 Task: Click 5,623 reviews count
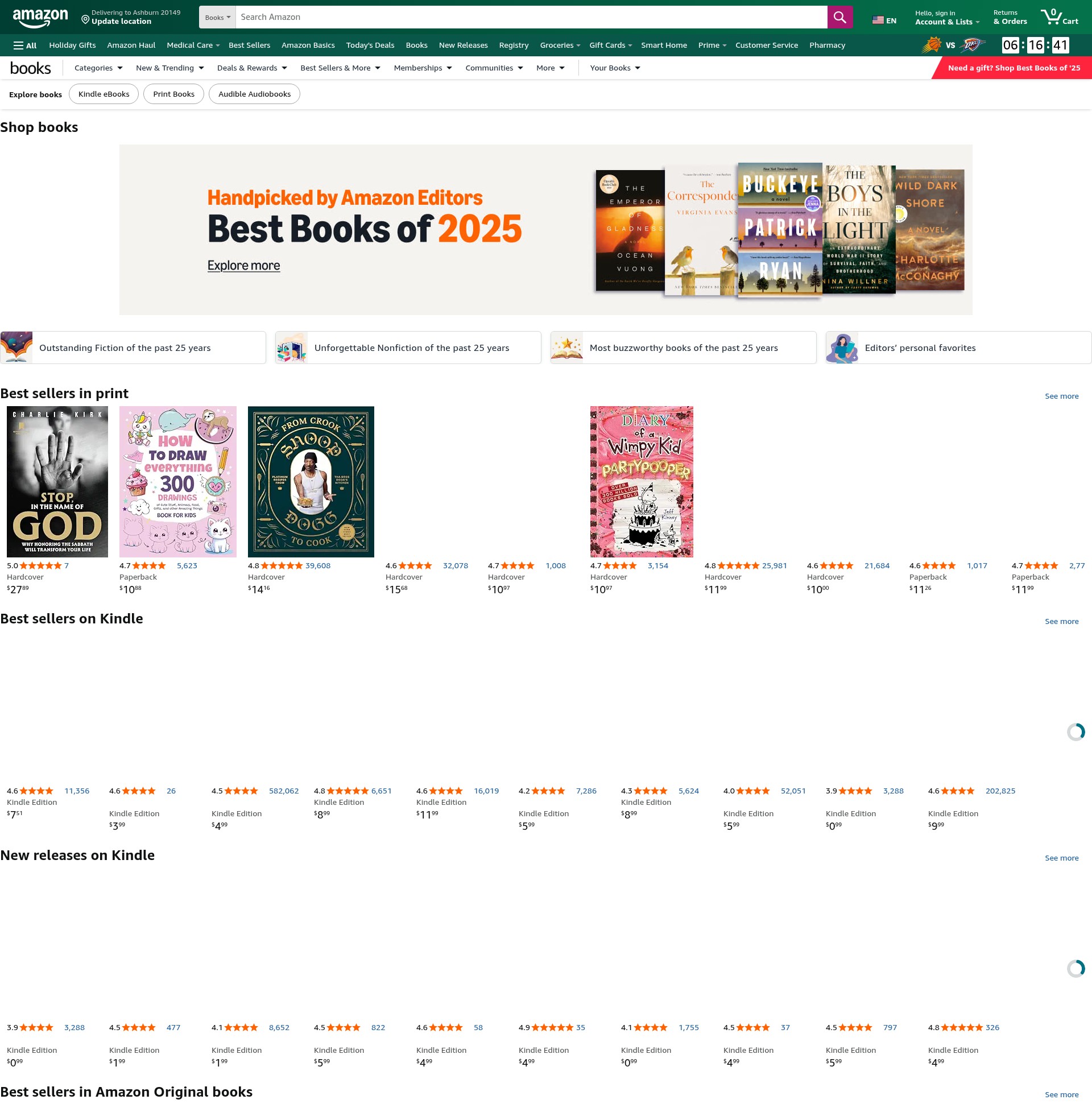187,566
